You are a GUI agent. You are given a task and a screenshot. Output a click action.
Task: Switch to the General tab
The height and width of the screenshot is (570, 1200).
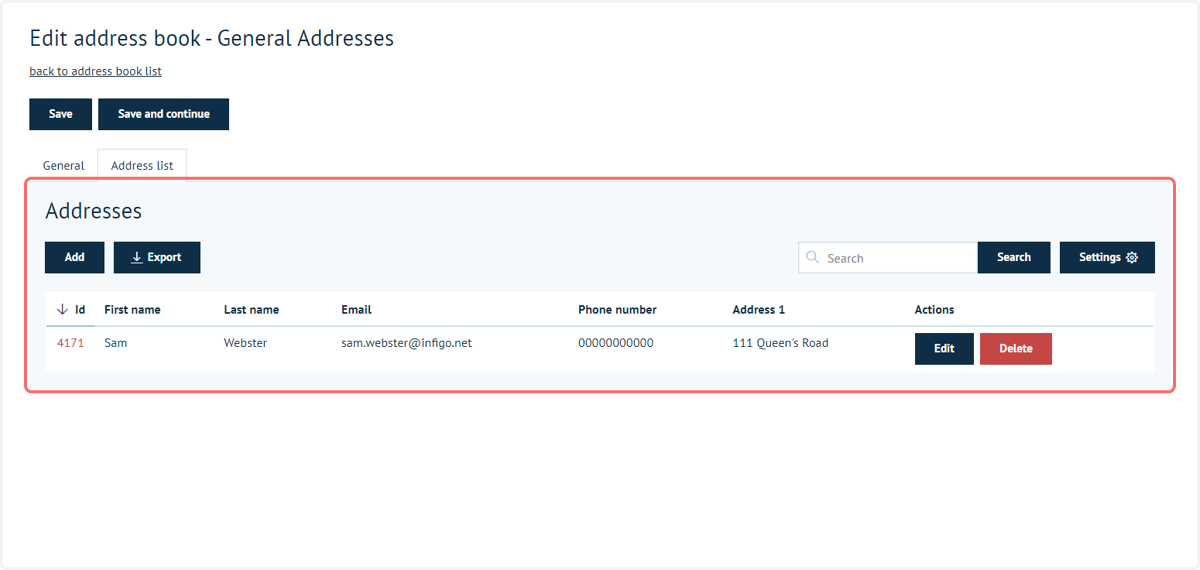(63, 165)
